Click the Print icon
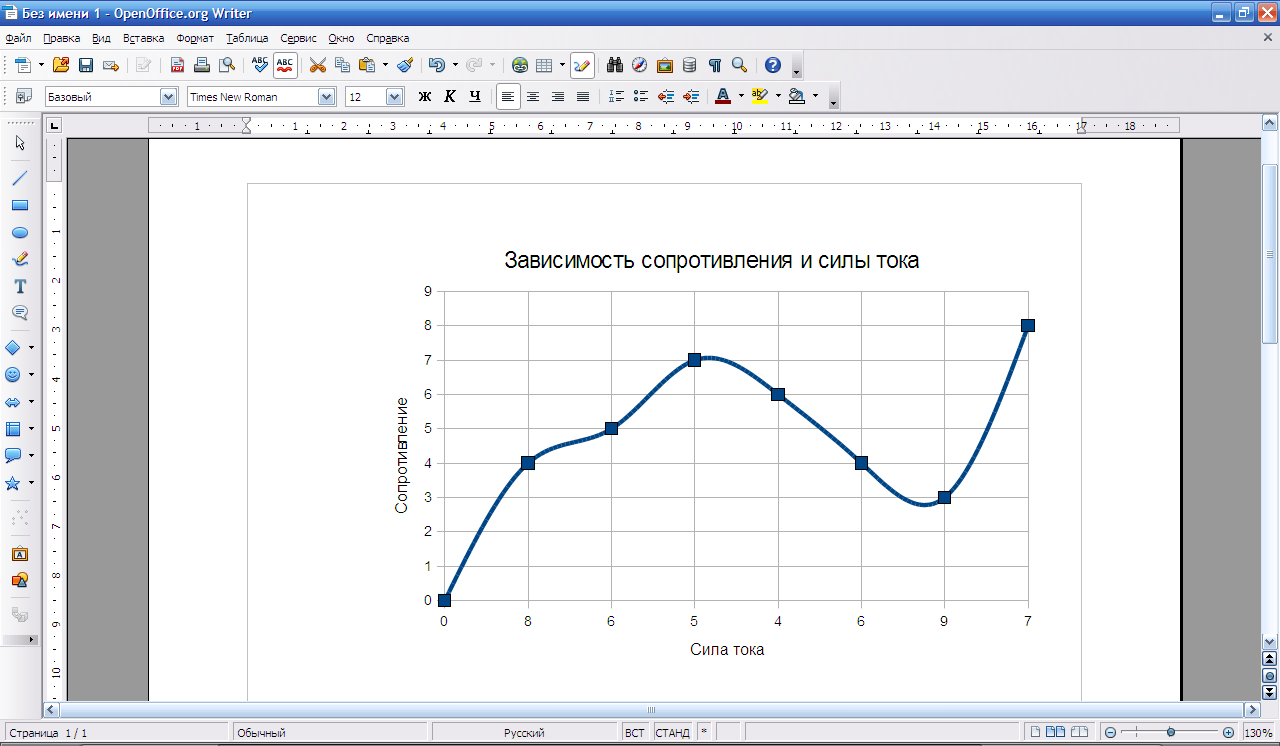The image size is (1280, 746). pos(202,65)
